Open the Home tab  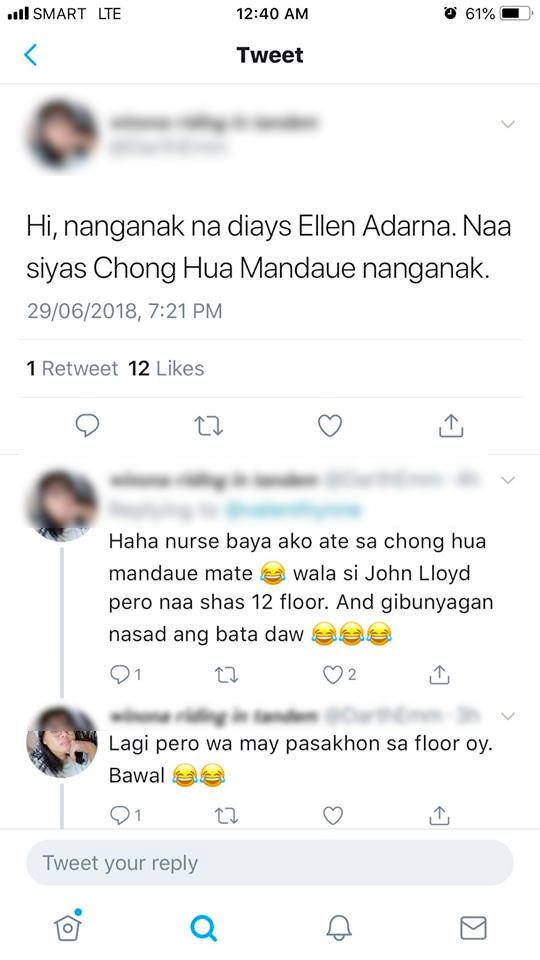[68, 926]
